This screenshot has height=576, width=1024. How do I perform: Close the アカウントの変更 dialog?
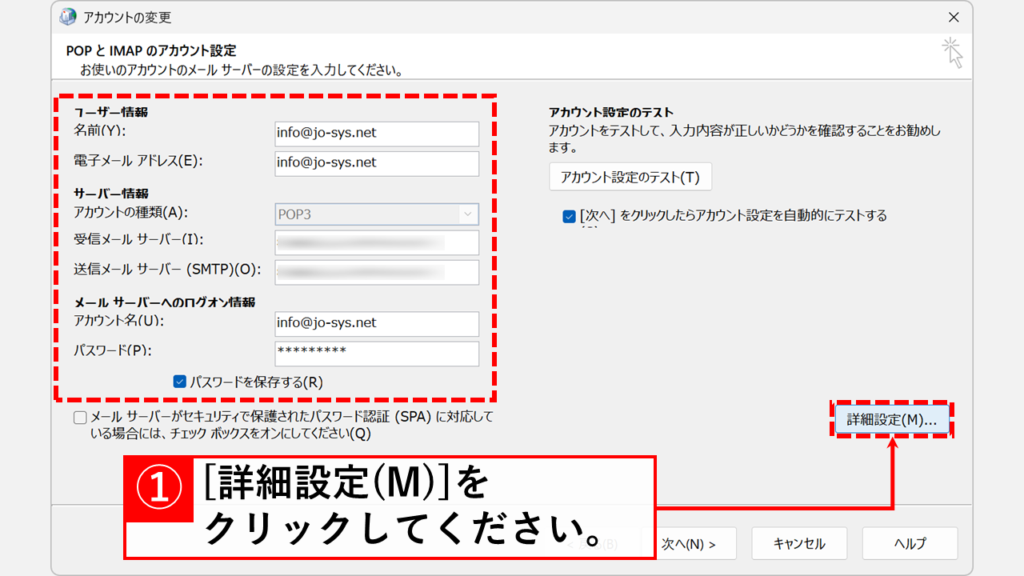coord(953,17)
